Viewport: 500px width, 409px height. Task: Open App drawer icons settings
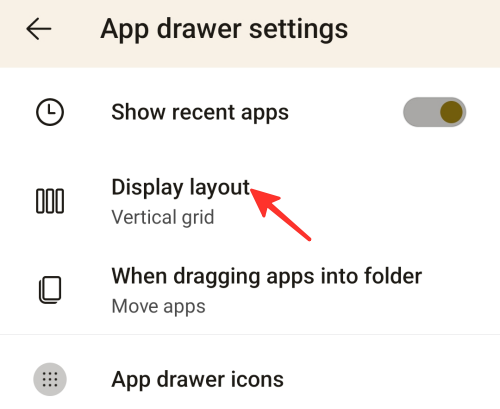250,379
